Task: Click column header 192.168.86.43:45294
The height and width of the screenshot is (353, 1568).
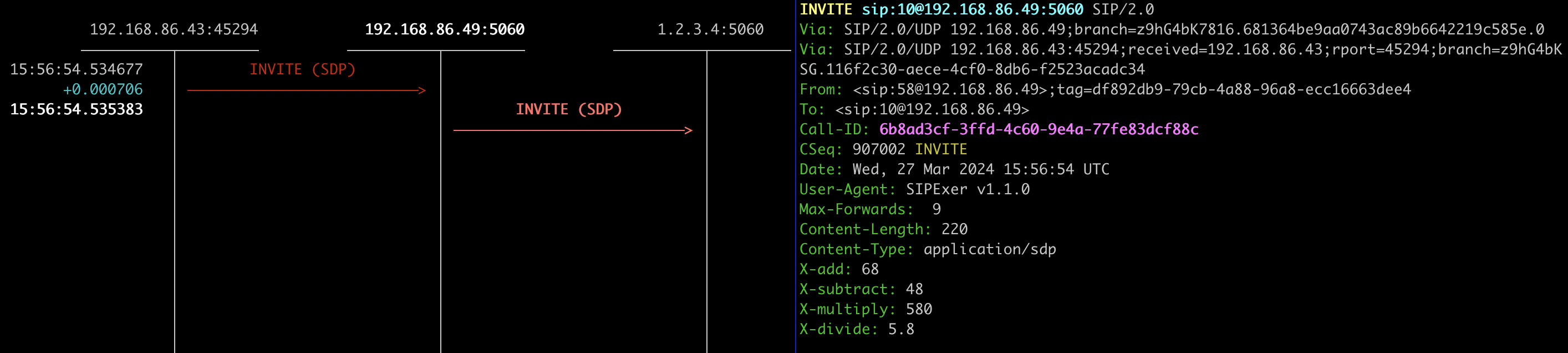Action: (174, 29)
